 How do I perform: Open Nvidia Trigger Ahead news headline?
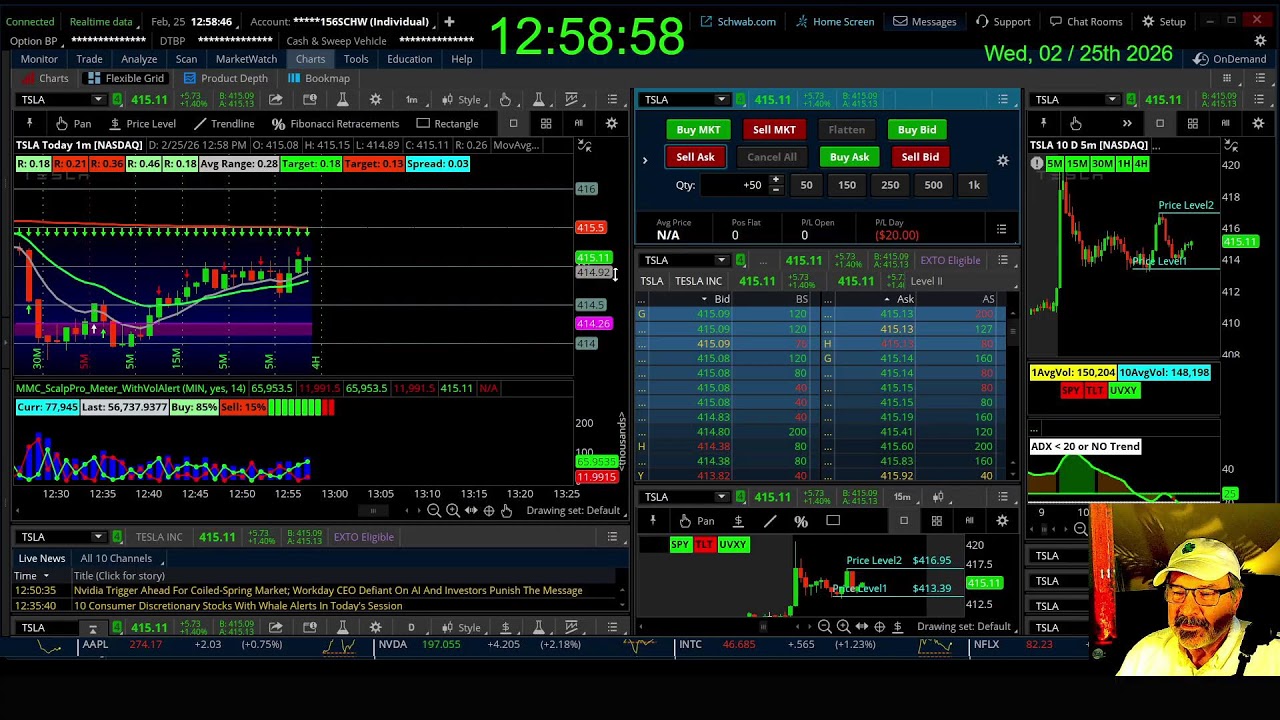click(x=328, y=591)
